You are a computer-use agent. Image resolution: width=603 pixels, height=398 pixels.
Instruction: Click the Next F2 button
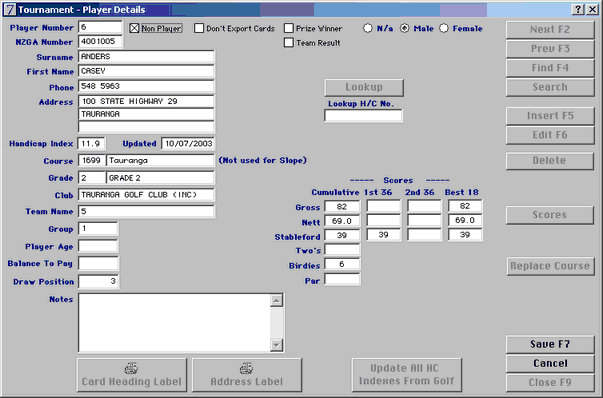click(x=550, y=30)
